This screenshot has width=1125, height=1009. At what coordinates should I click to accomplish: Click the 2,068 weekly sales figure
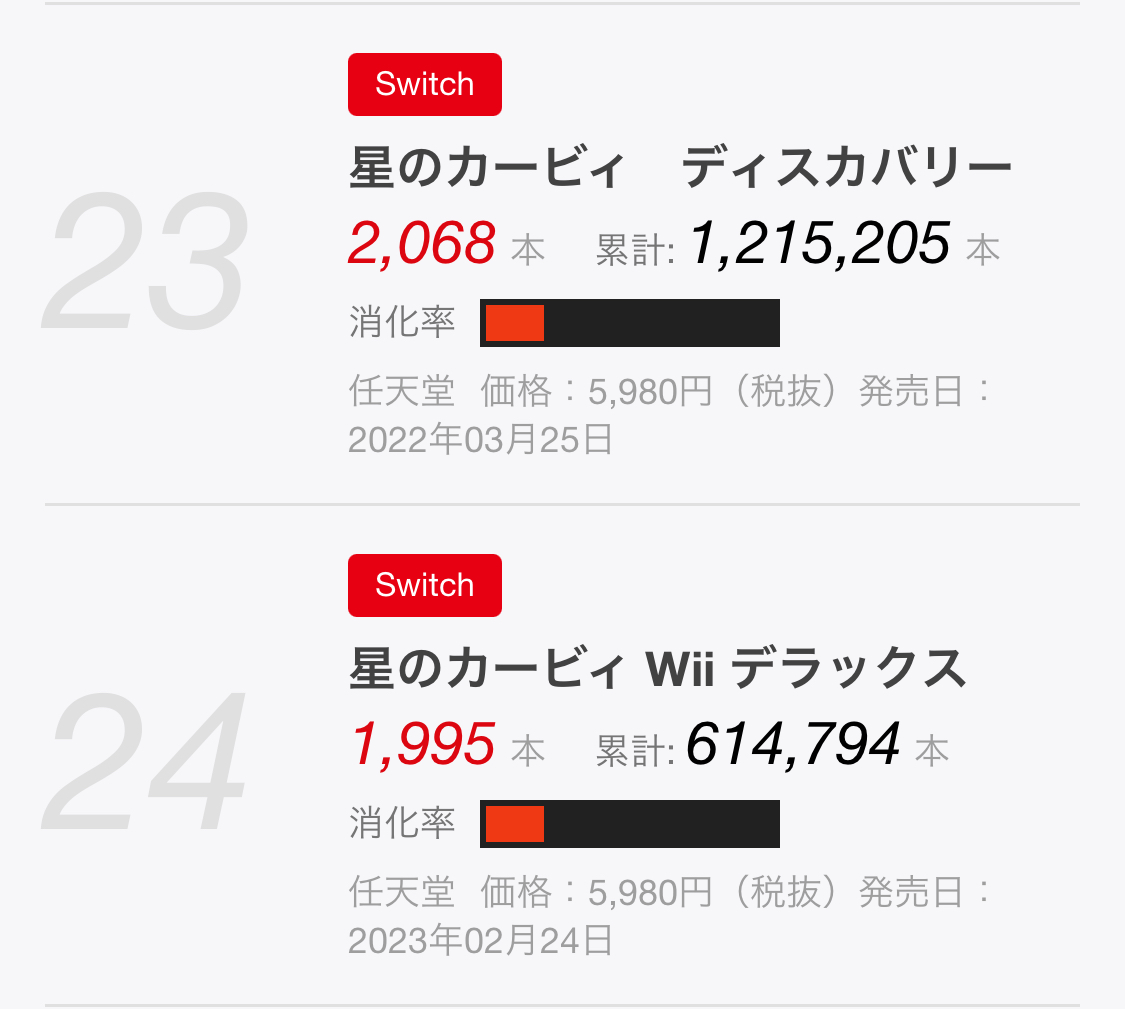pos(422,243)
